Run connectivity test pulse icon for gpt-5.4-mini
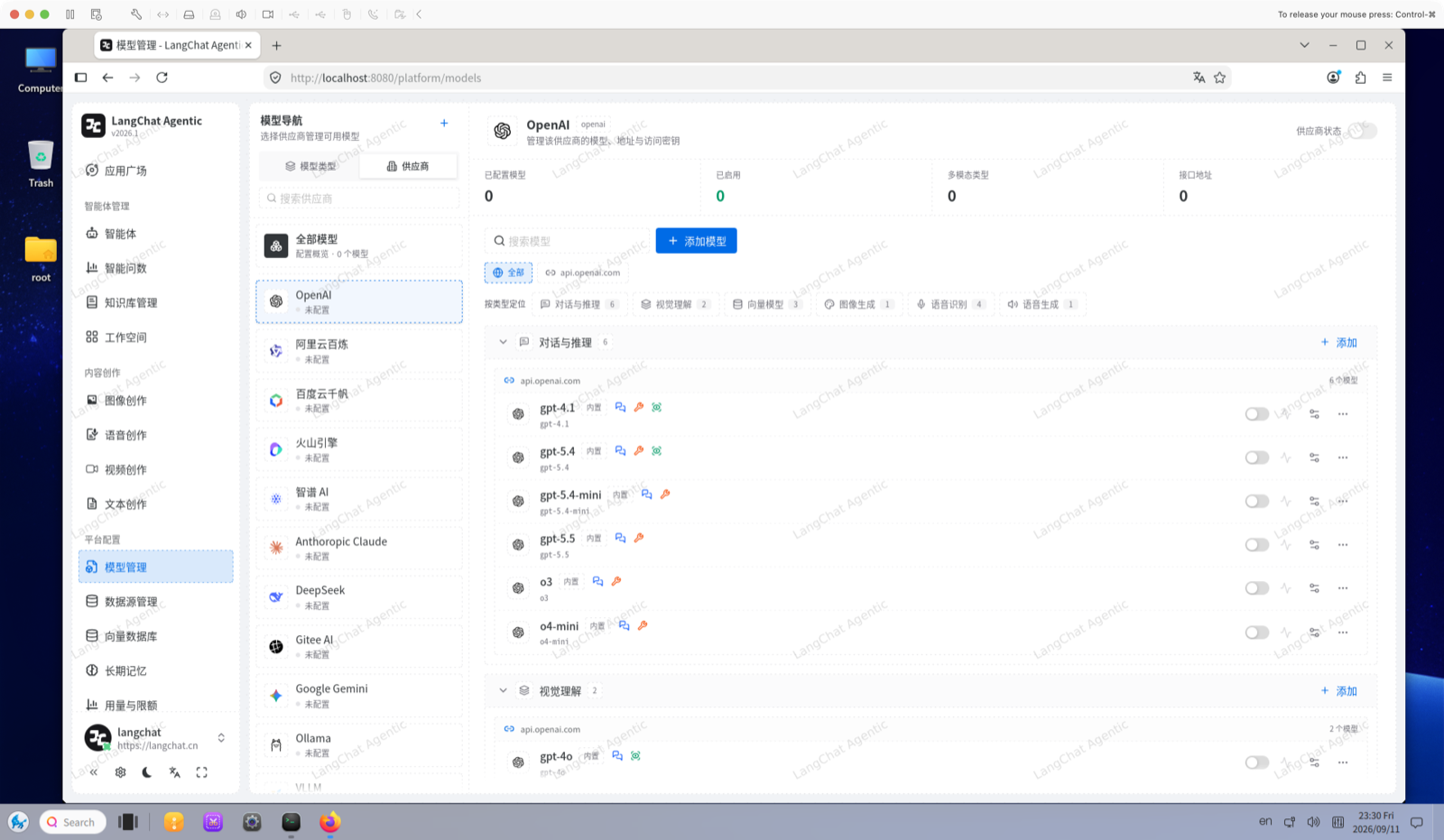The width and height of the screenshot is (1444, 840). (1286, 501)
